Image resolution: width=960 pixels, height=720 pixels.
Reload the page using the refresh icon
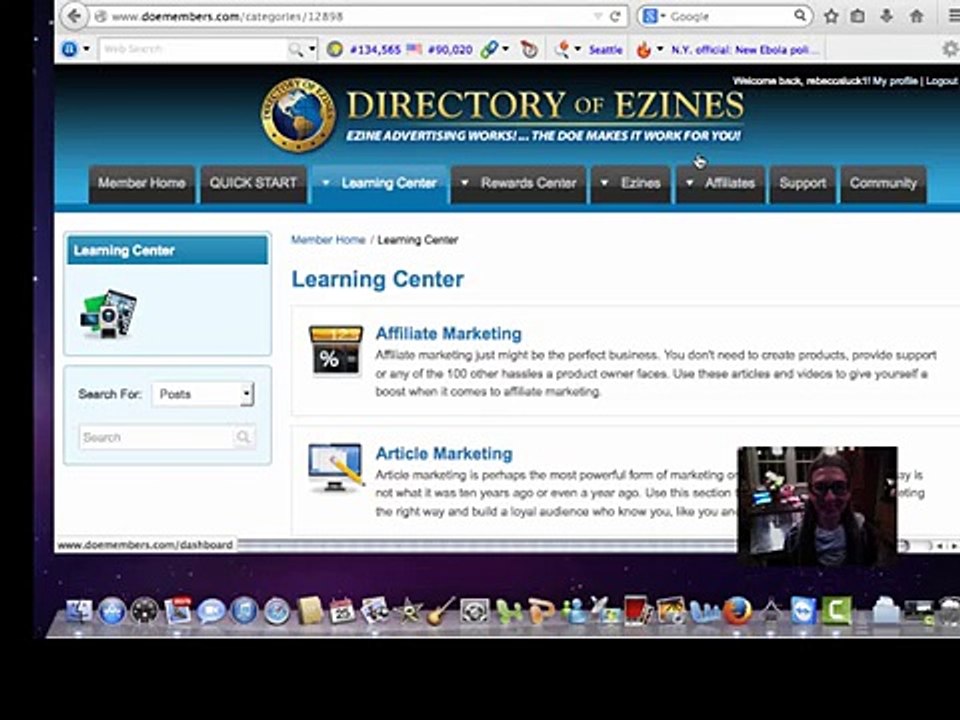pos(615,17)
